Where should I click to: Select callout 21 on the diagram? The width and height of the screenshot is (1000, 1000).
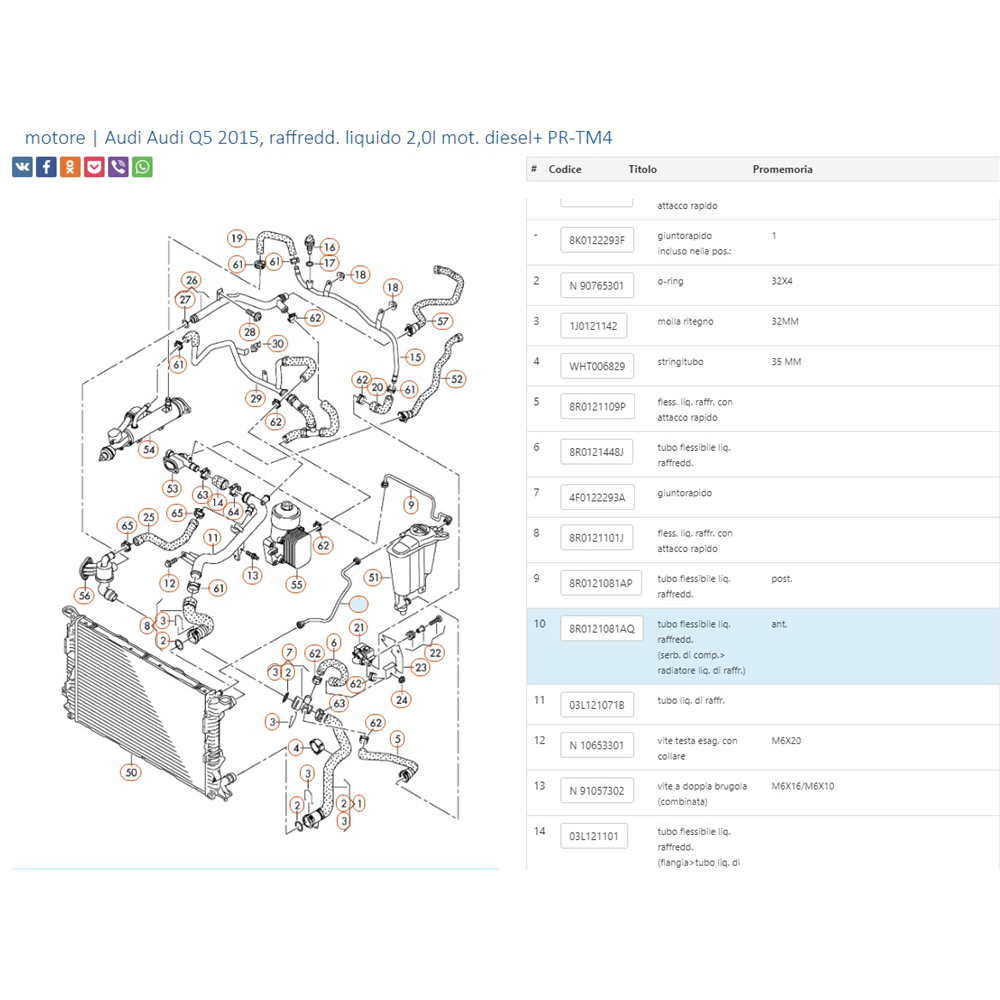click(359, 628)
